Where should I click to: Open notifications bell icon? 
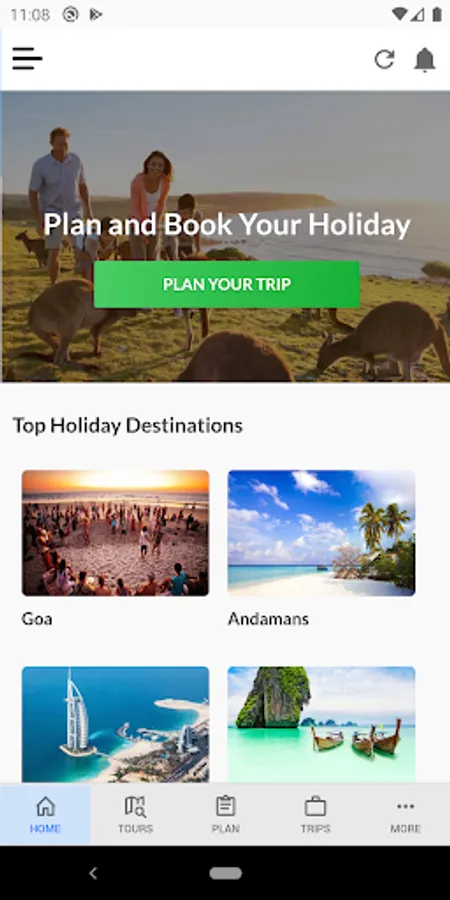click(x=425, y=59)
